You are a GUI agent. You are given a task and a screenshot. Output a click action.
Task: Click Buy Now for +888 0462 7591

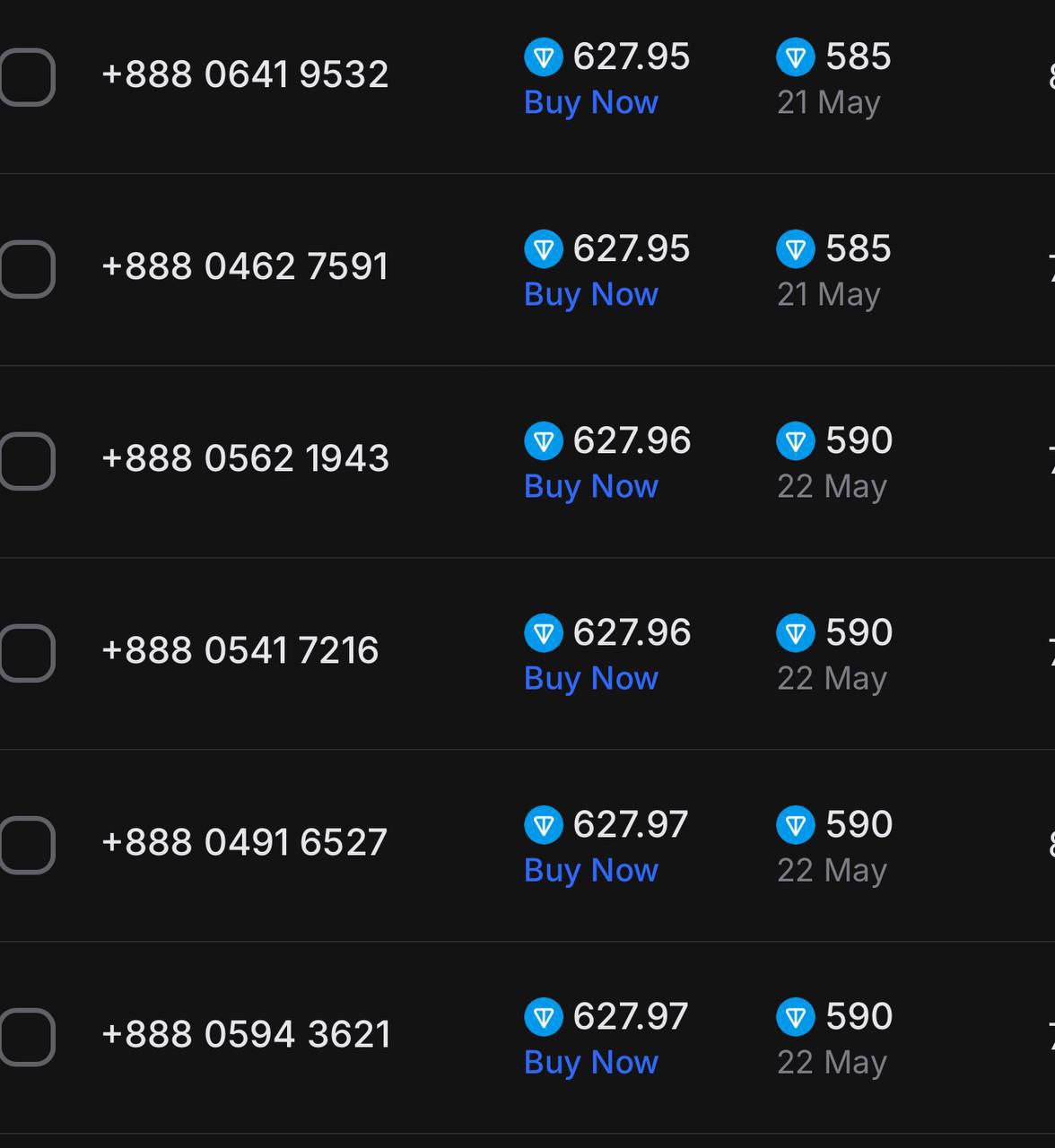(x=591, y=294)
